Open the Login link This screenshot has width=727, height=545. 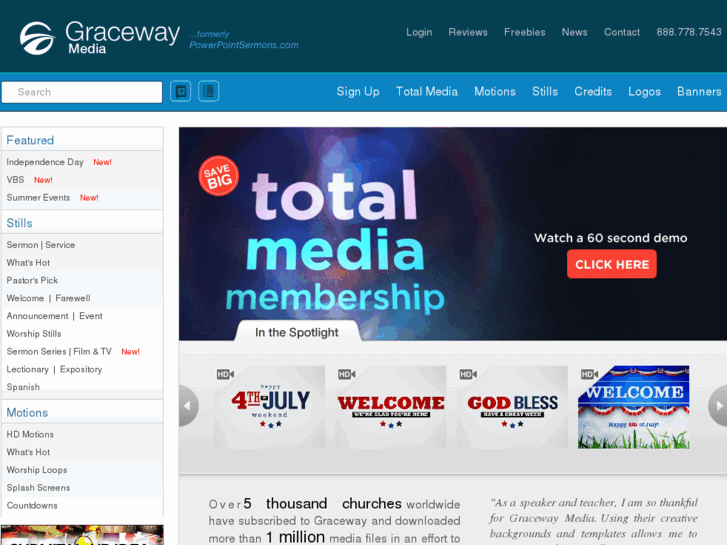click(x=419, y=32)
